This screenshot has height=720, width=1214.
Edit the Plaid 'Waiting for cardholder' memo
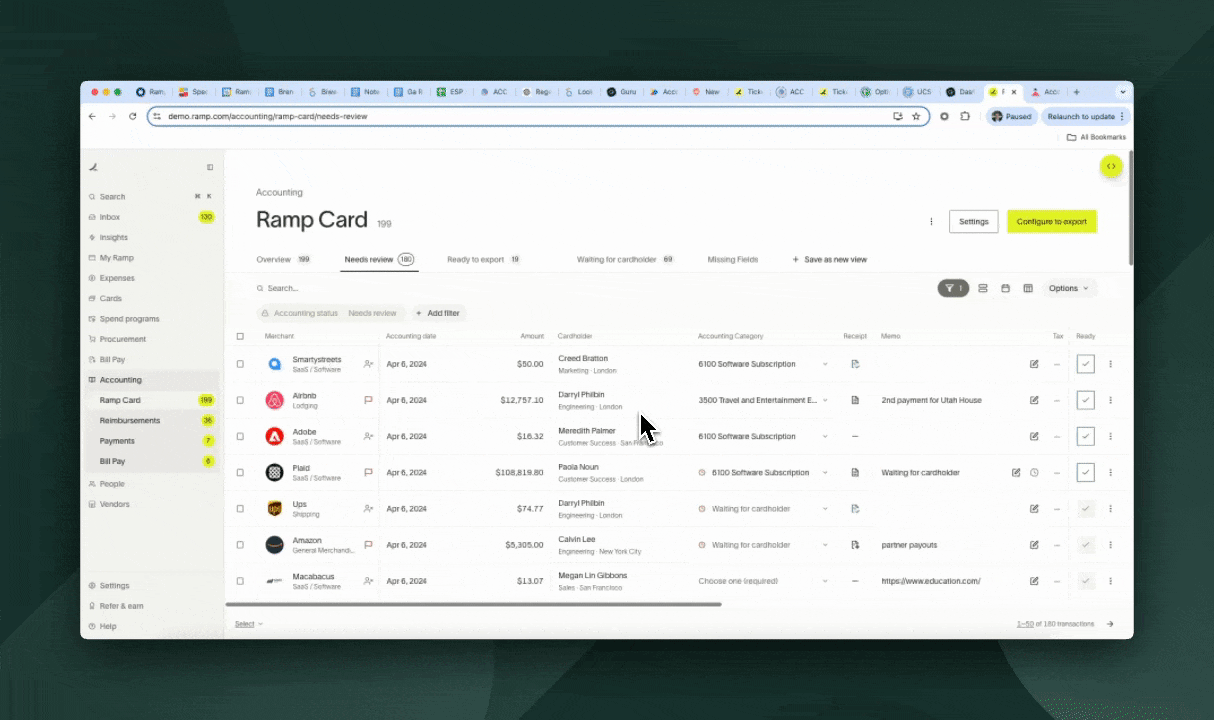(1016, 472)
